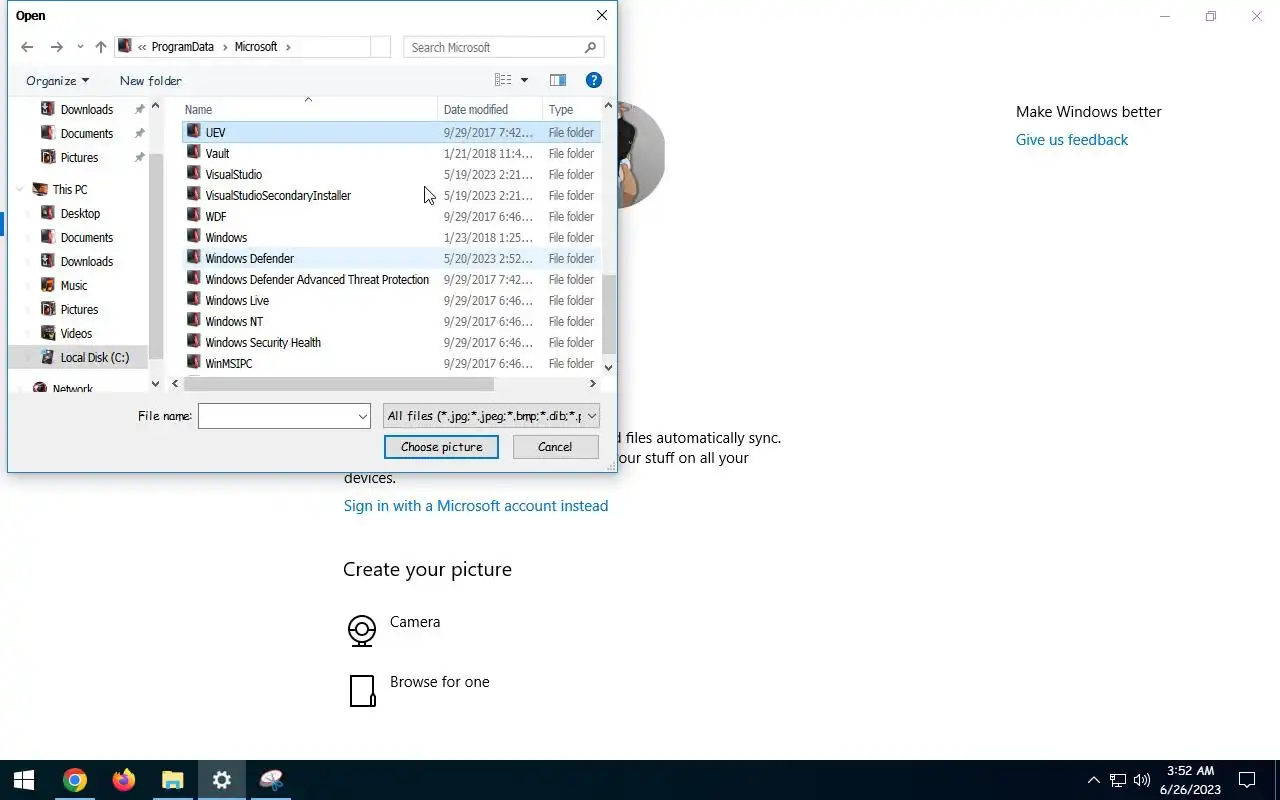Open pinned Documents in Quick access

tap(87, 133)
